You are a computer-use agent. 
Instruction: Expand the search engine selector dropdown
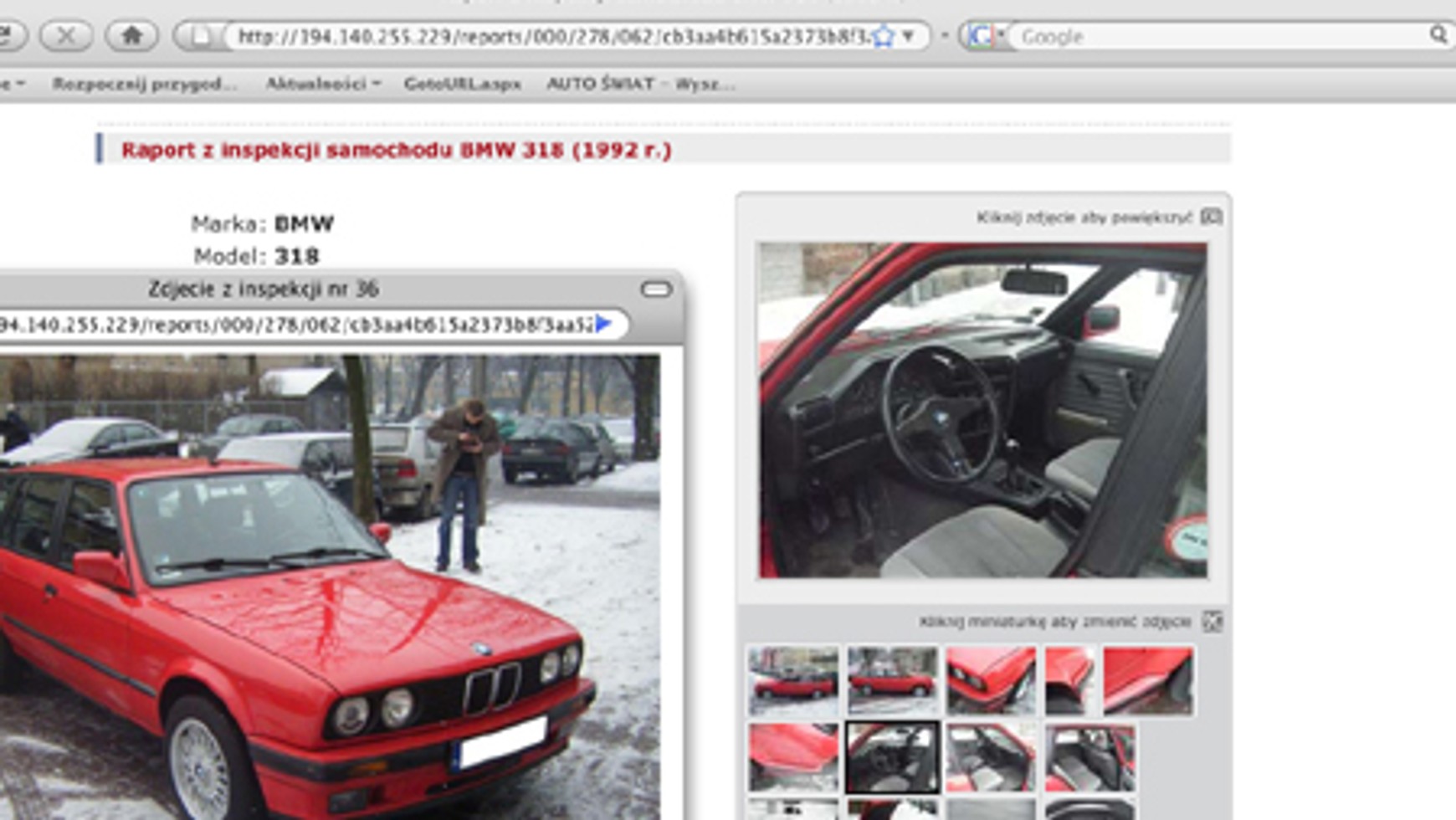pyautogui.click(x=983, y=36)
